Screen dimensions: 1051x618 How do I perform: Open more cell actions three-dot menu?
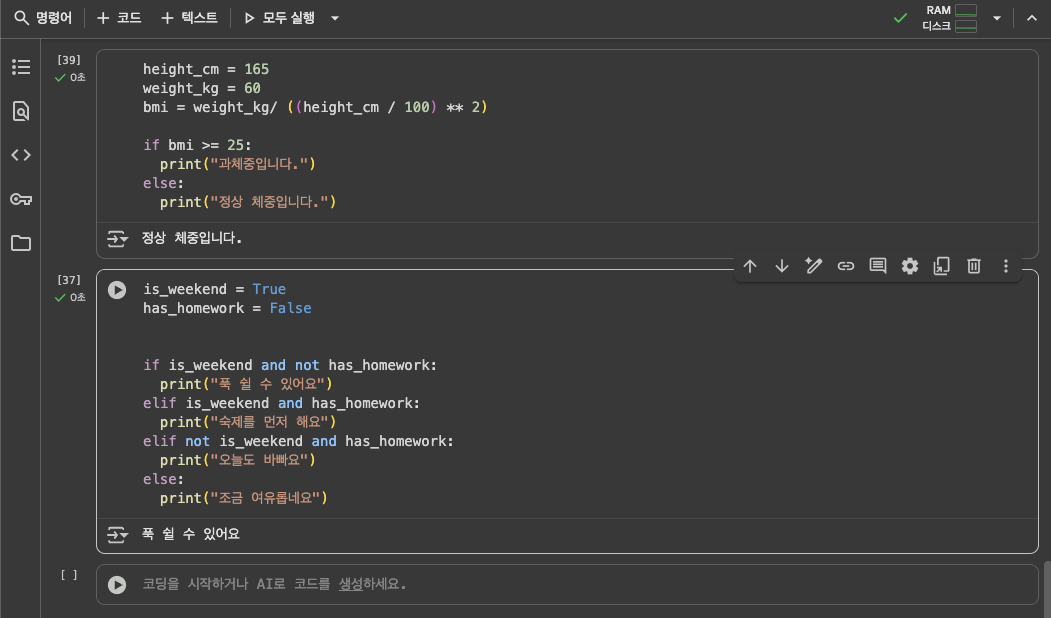tap(1005, 266)
